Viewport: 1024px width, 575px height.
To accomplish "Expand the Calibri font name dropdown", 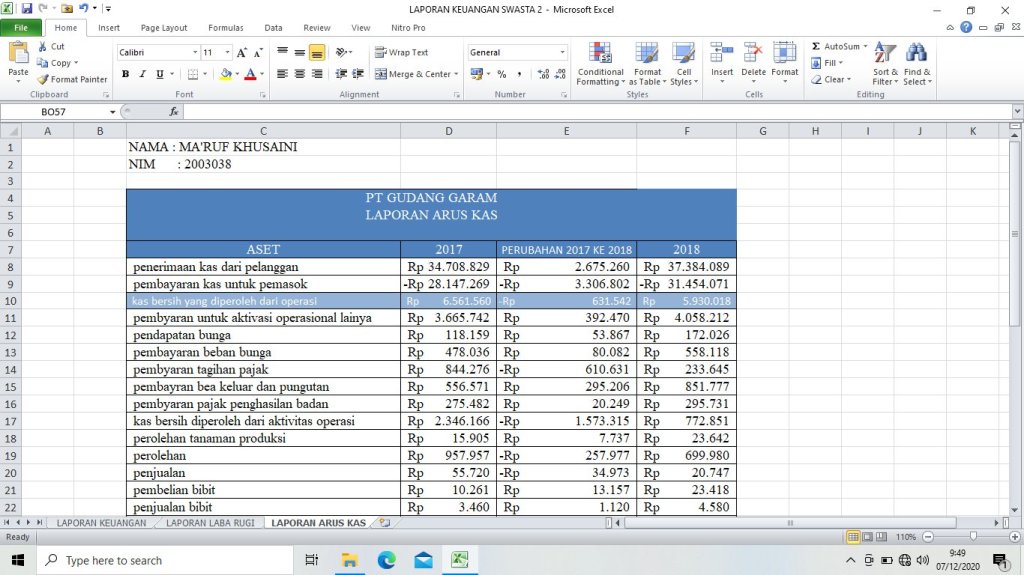I will tap(195, 52).
